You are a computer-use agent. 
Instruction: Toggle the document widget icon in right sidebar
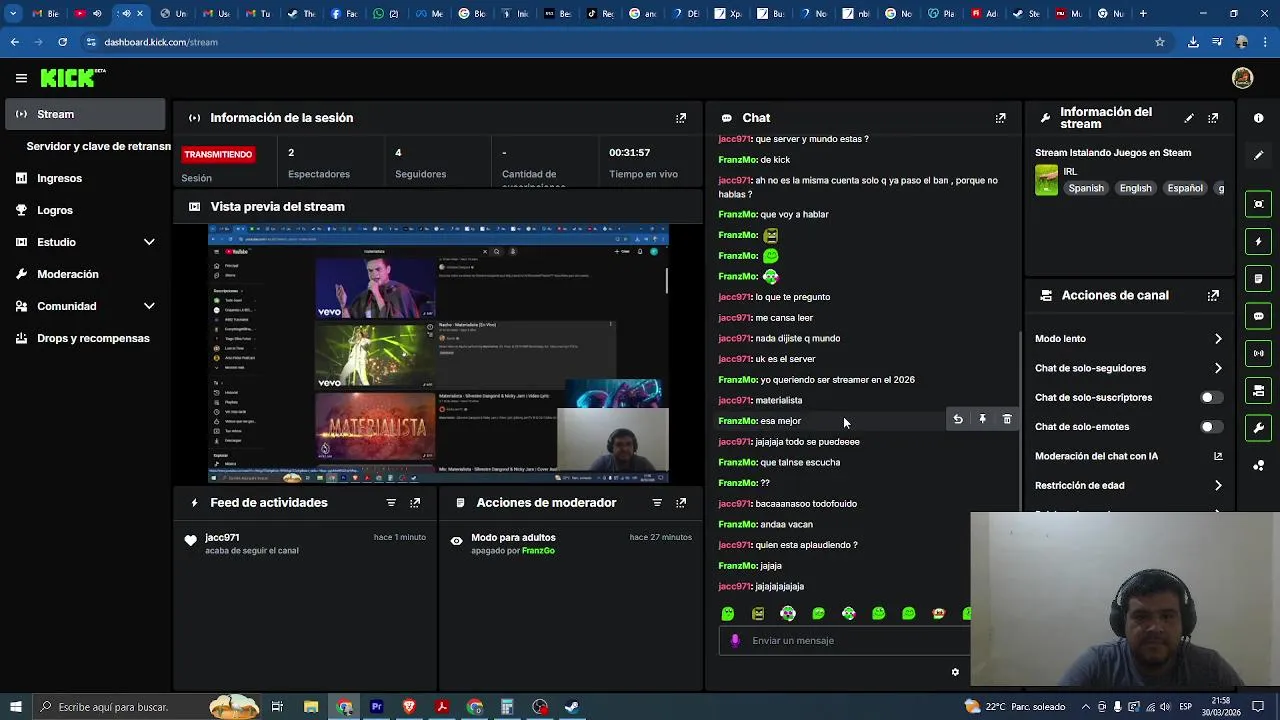1259,279
